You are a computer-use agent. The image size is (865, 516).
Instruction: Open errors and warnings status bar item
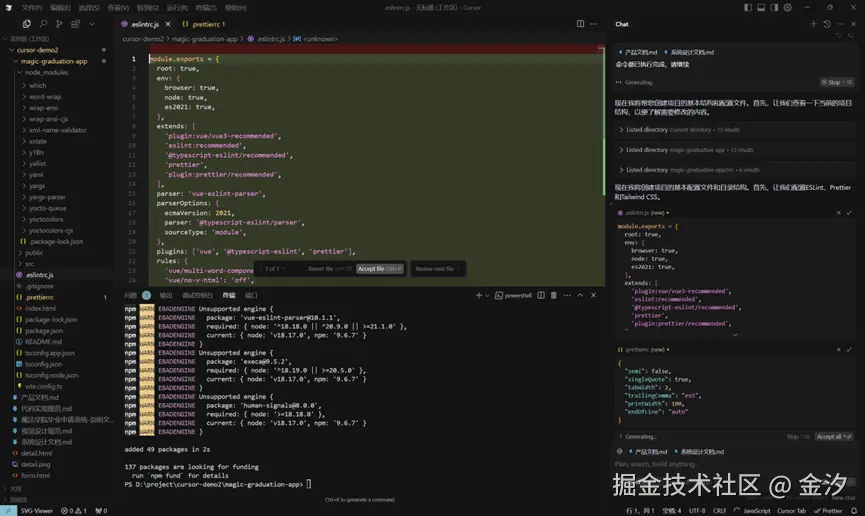(73, 510)
